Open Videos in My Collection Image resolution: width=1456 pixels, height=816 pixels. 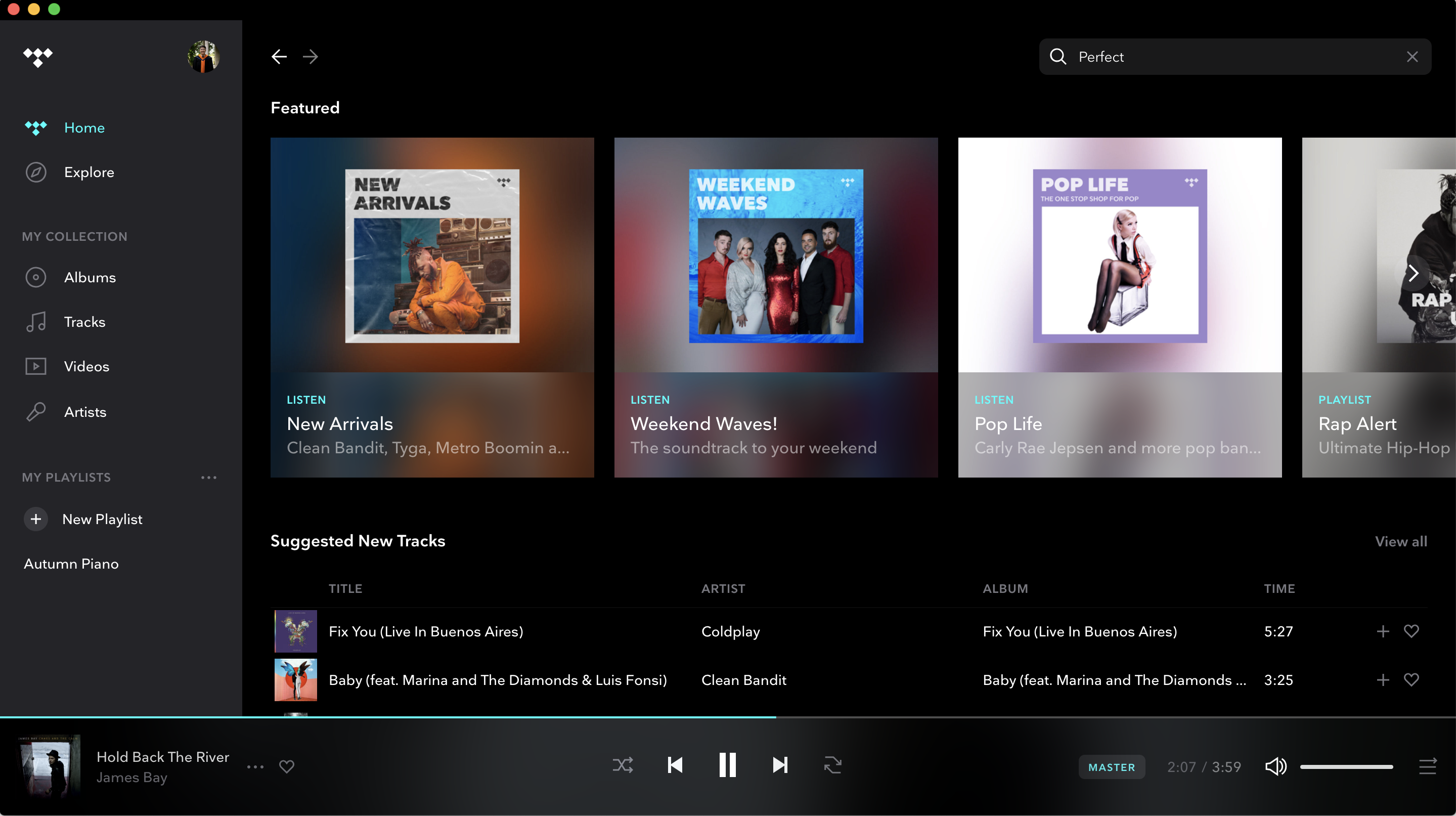tap(86, 366)
